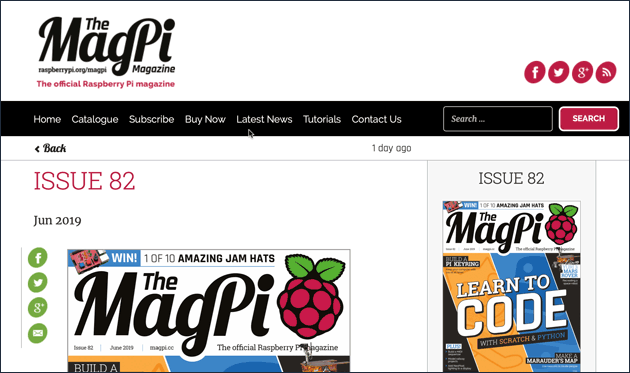Open the red Google Plus icon in header
630x373 pixels.
582,72
